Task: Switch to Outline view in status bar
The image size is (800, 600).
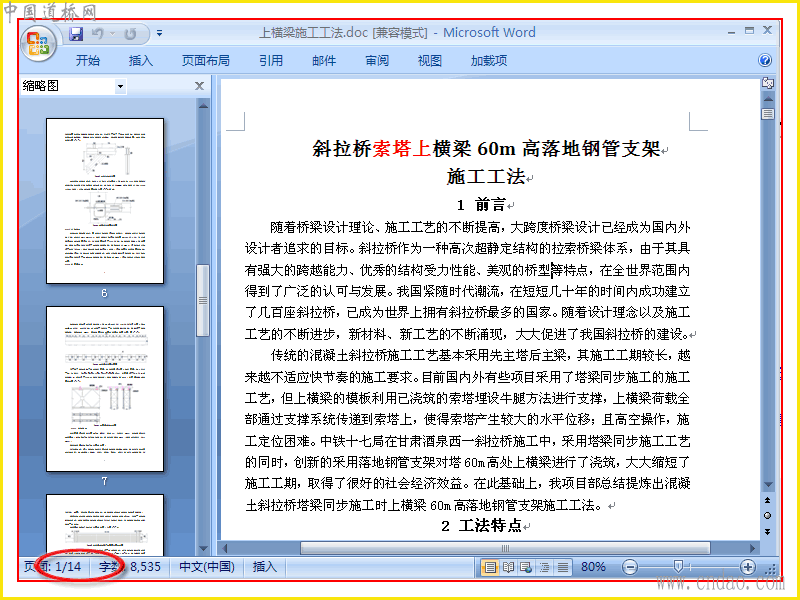Action: 544,567
